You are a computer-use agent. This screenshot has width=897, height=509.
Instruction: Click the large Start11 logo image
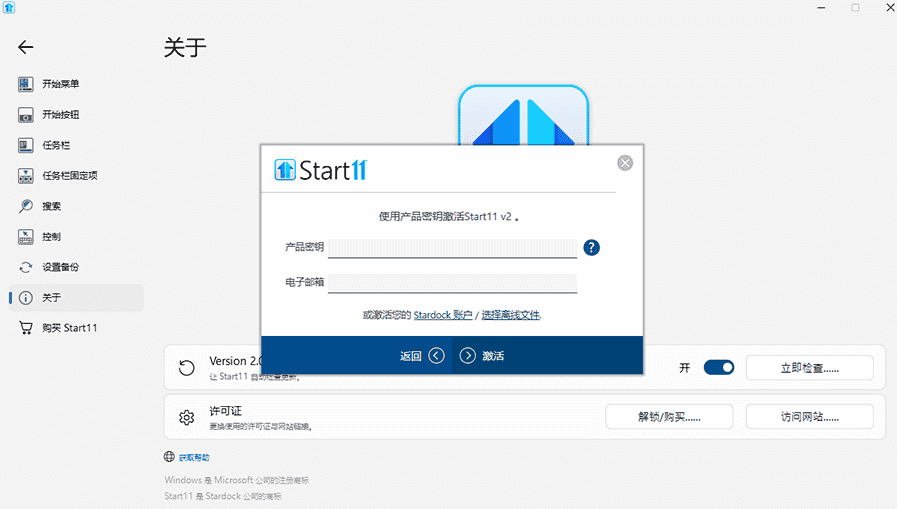pyautogui.click(x=523, y=115)
